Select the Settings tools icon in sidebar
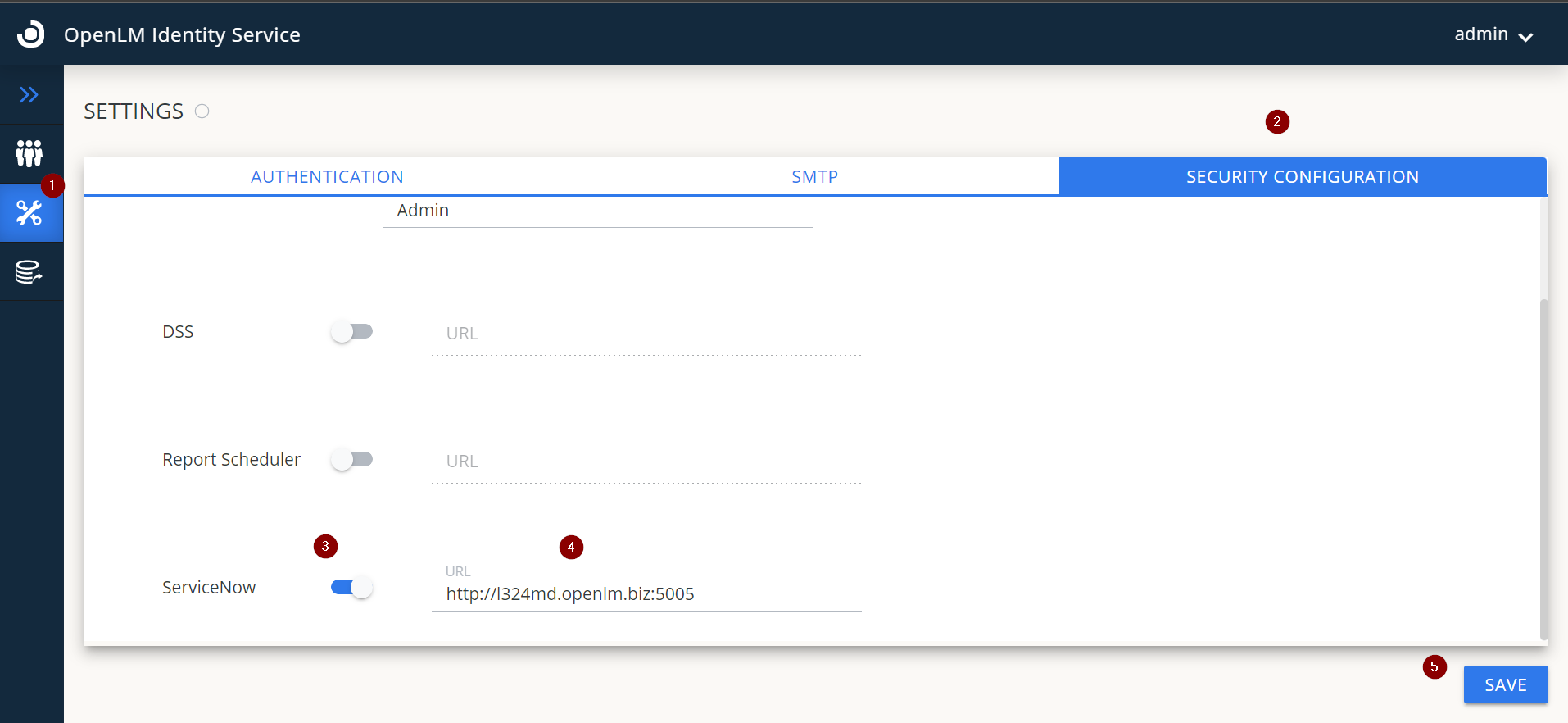Screen dimensions: 1568x723 click(29, 213)
